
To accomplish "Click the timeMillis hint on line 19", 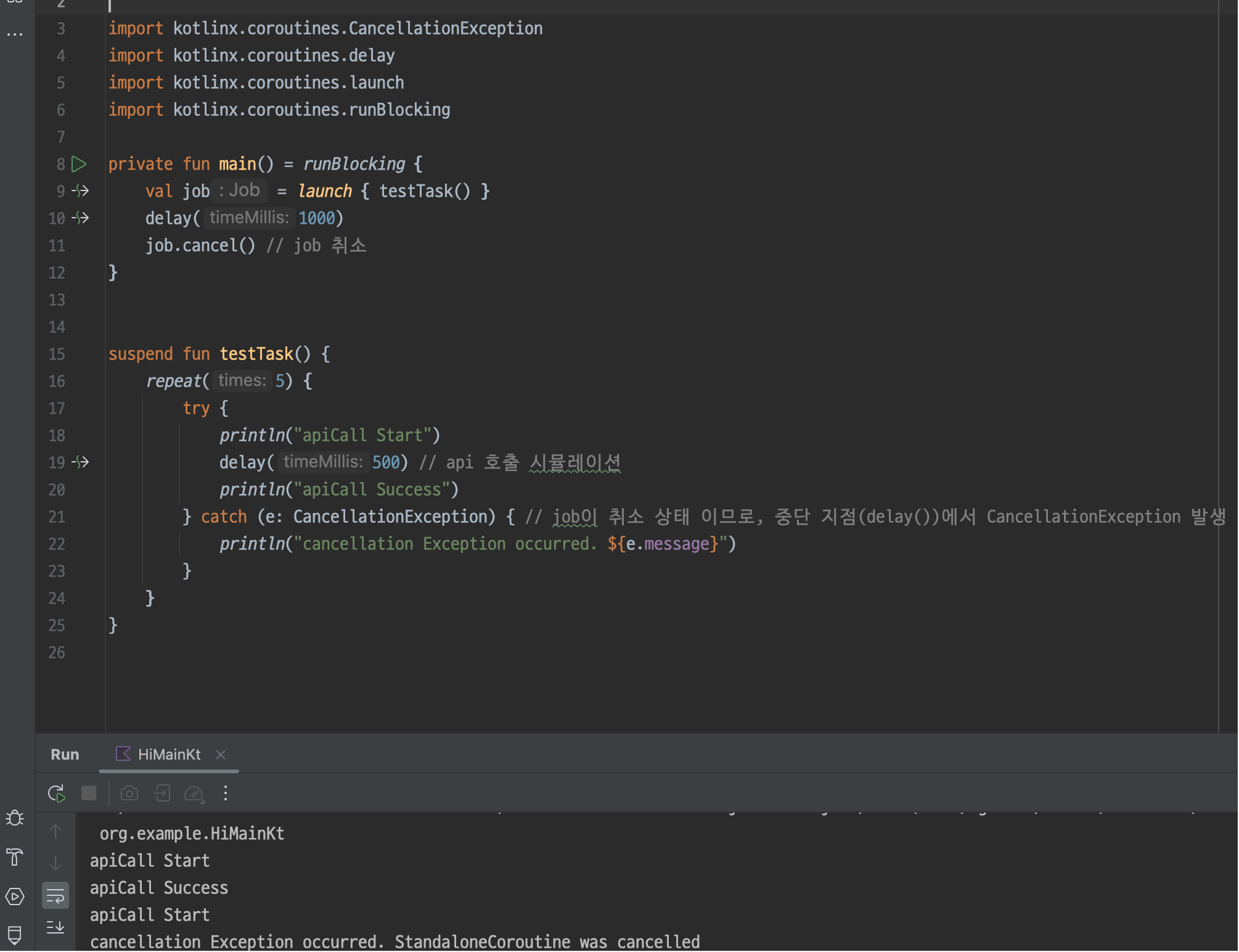I will 323,462.
